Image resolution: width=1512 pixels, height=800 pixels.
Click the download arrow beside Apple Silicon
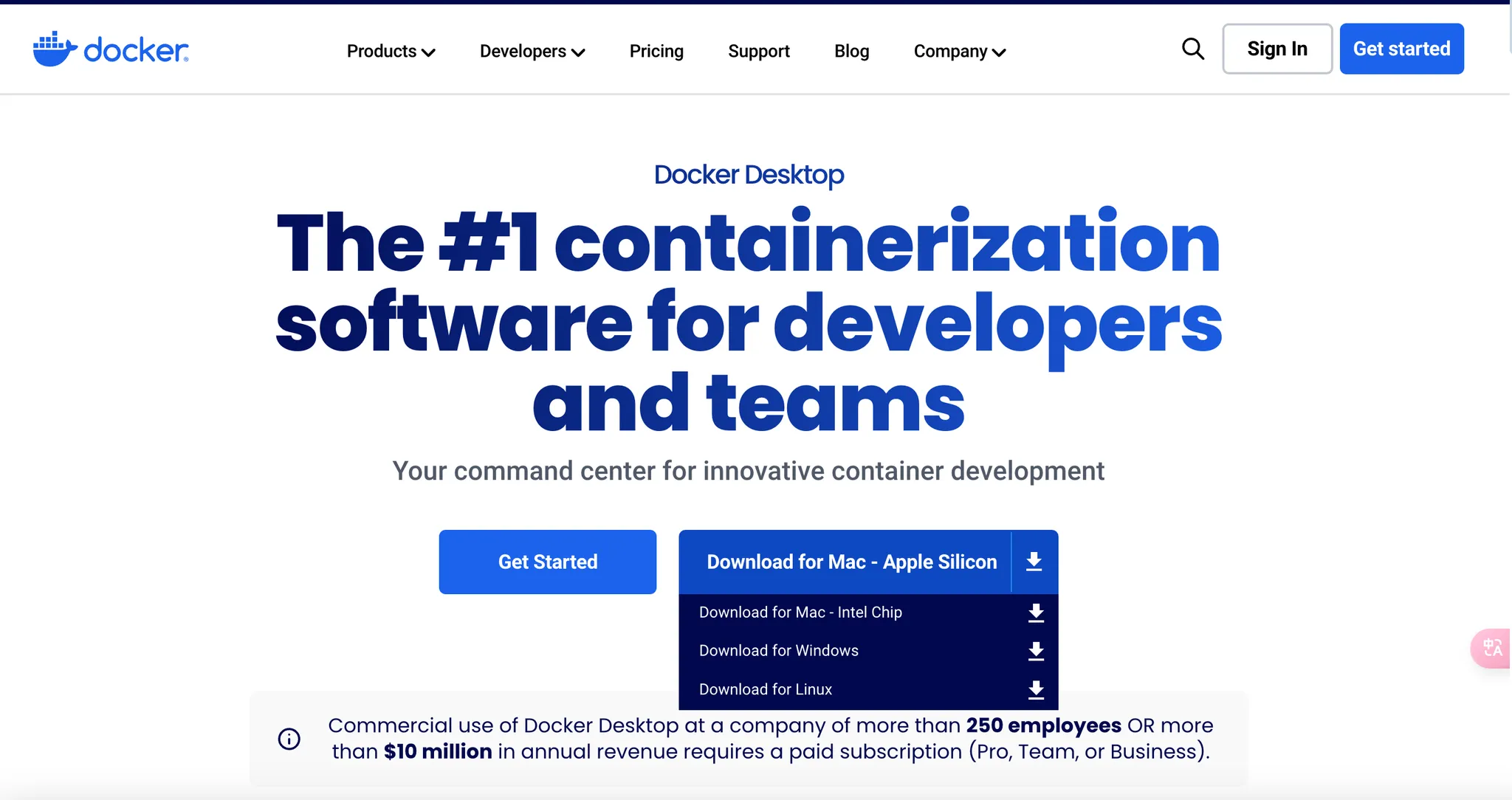[x=1034, y=562]
